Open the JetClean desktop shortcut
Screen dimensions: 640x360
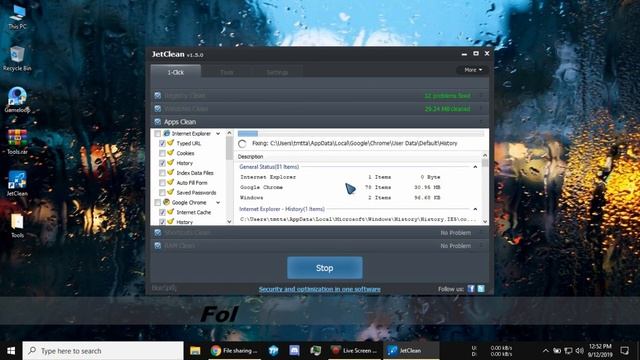click(17, 184)
